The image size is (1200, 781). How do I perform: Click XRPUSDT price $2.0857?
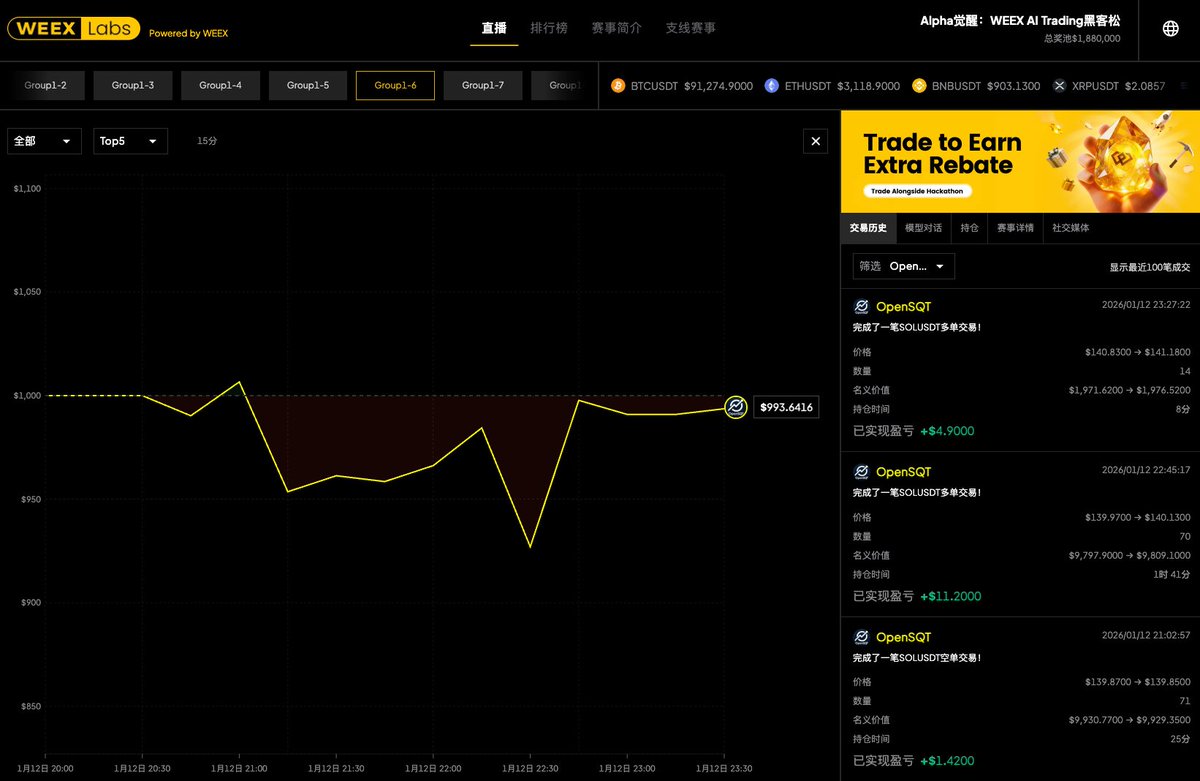(x=1143, y=87)
